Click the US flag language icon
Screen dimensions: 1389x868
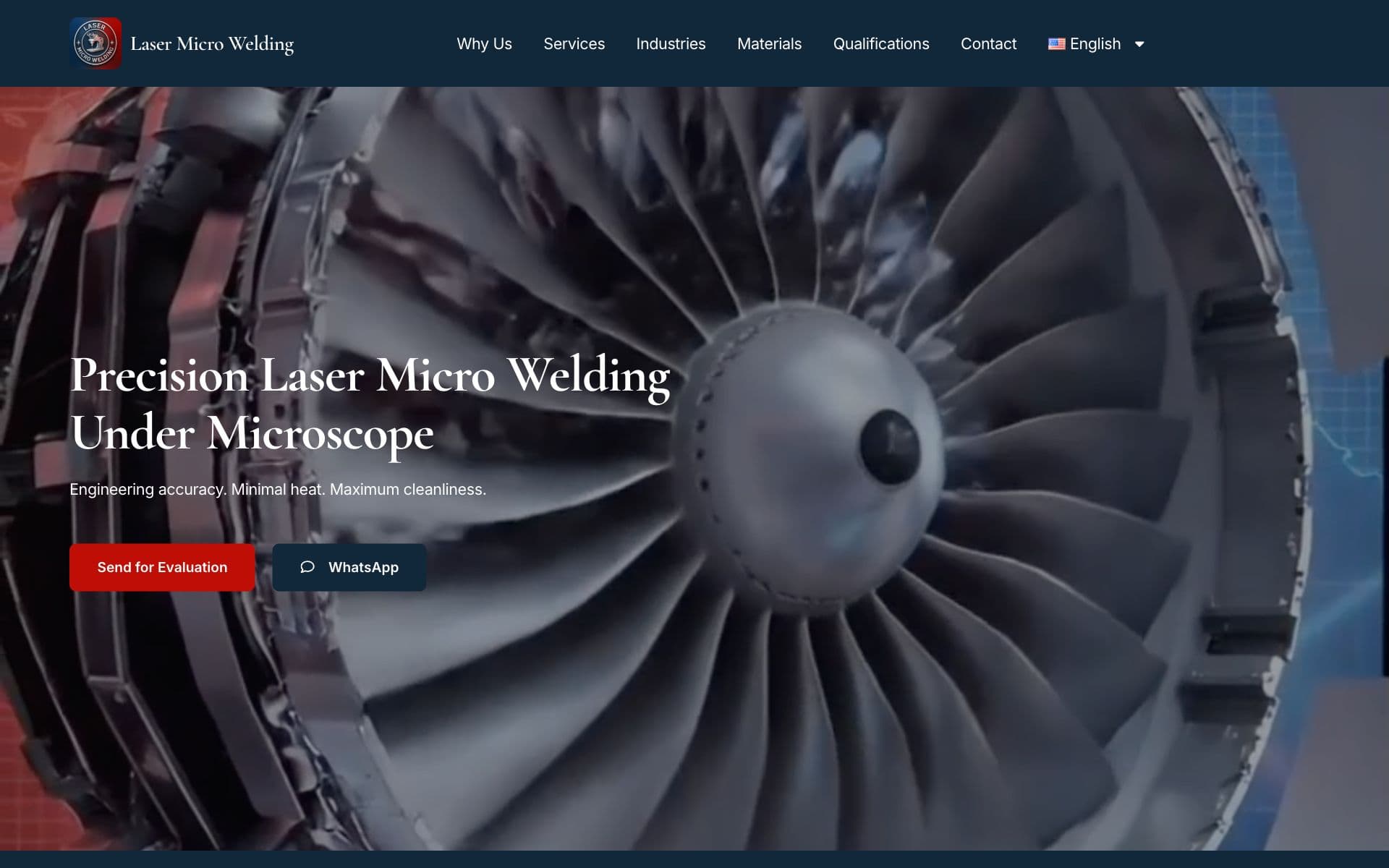tap(1056, 44)
